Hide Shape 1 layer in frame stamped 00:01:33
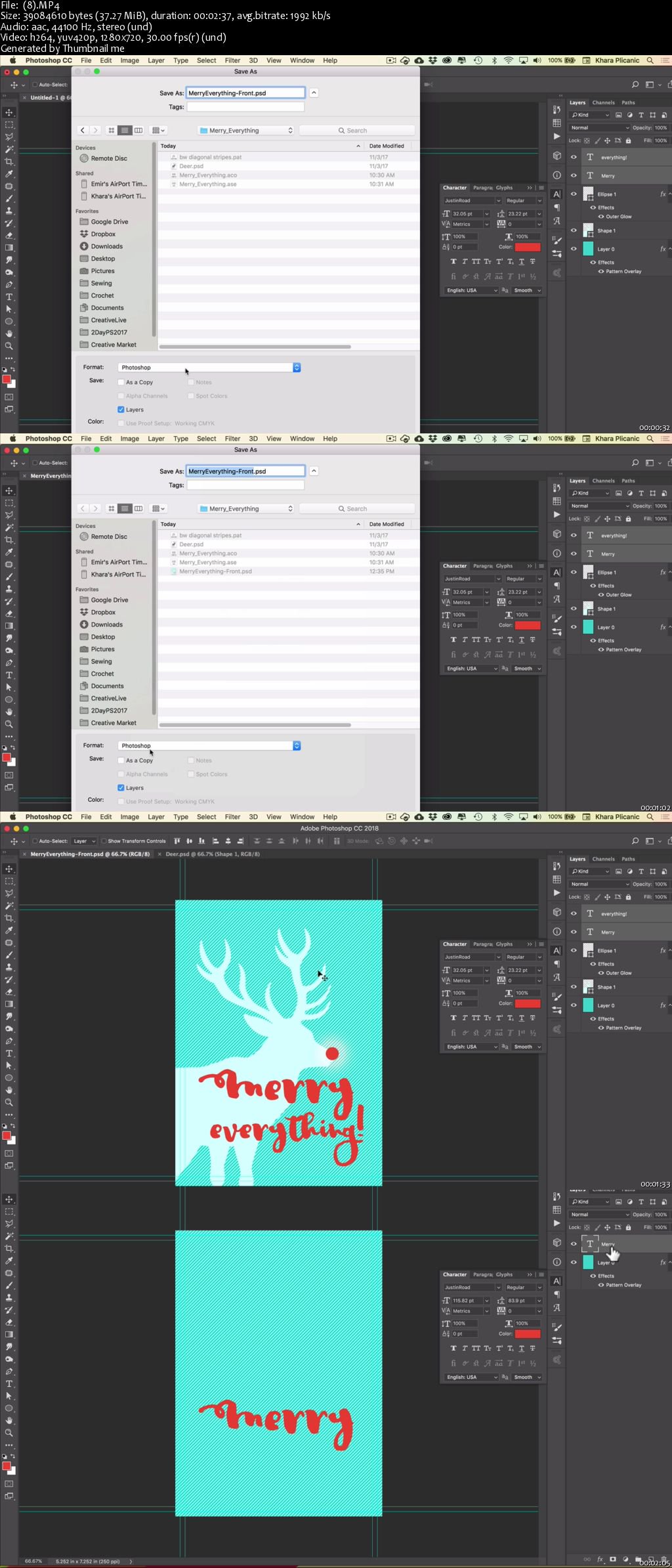The image size is (672, 1568). pos(574,987)
